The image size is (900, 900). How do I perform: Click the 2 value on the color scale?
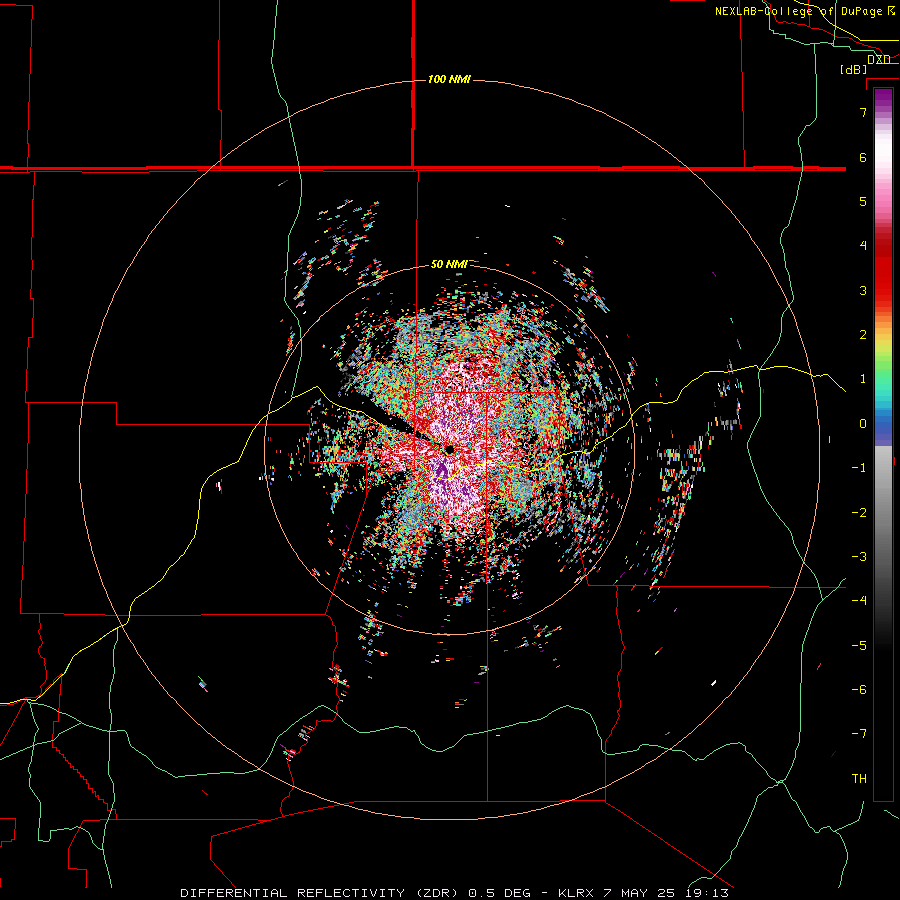[x=863, y=335]
